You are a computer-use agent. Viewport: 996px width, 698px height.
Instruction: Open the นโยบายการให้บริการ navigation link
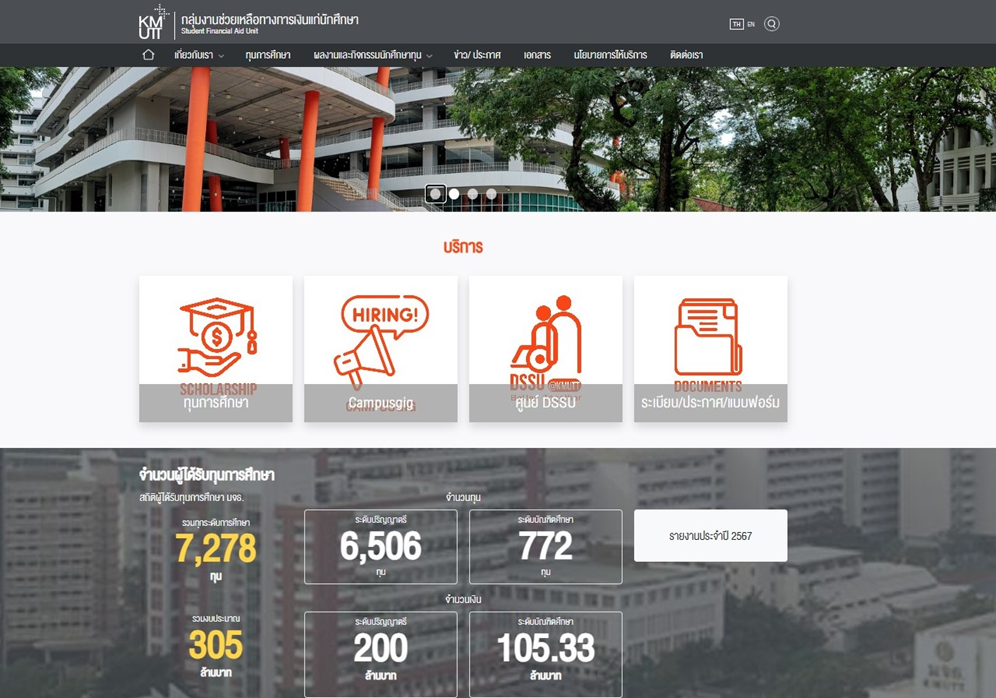coord(610,55)
